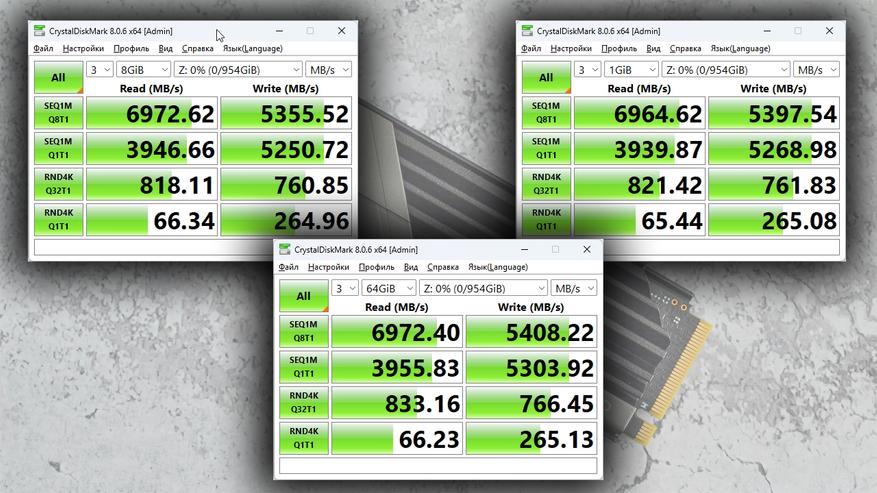This screenshot has width=877, height=493.
Task: Open Профиль menu in 8GiB window
Action: pos(131,49)
